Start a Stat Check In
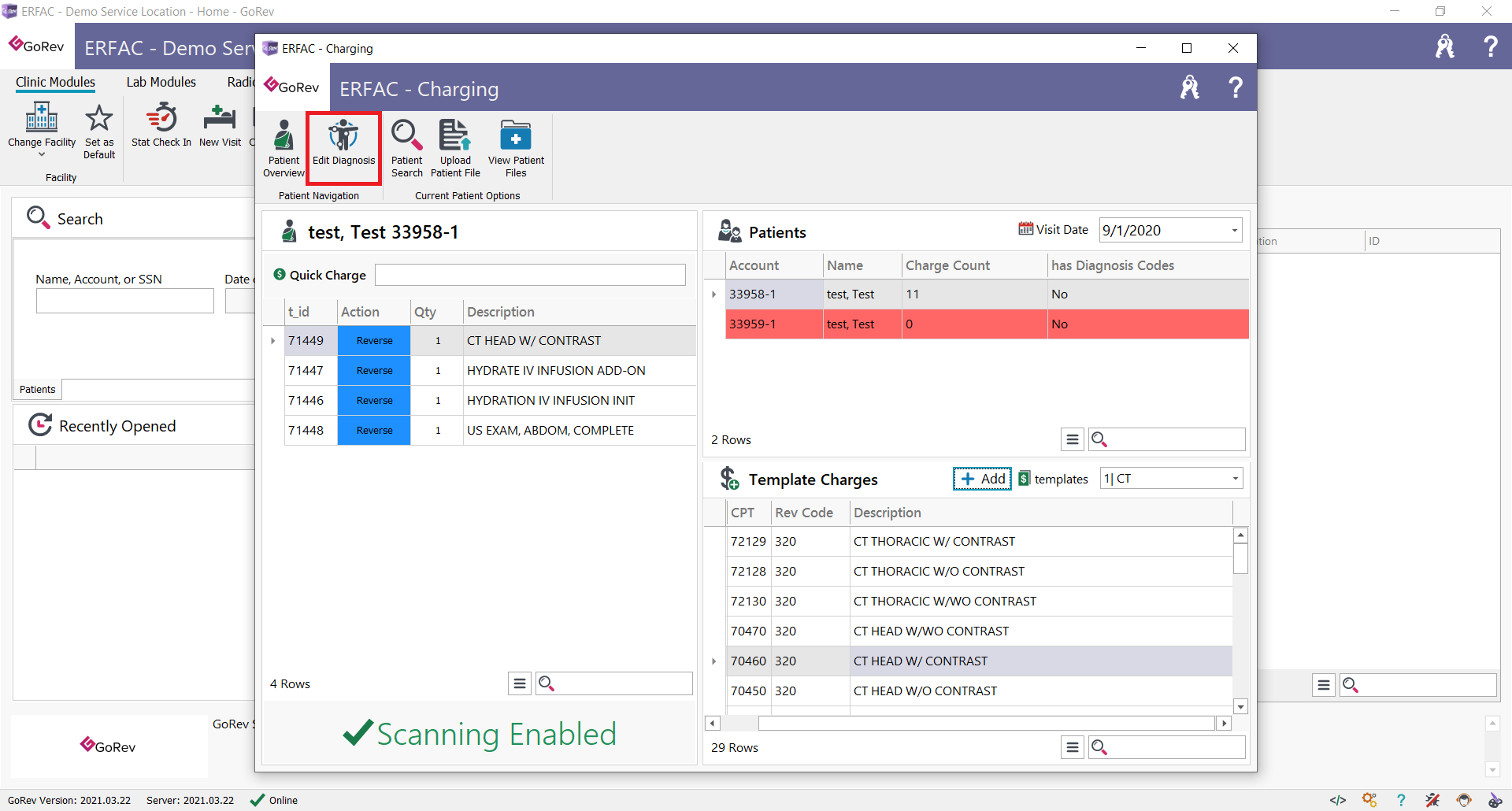1512x811 pixels. [161, 124]
